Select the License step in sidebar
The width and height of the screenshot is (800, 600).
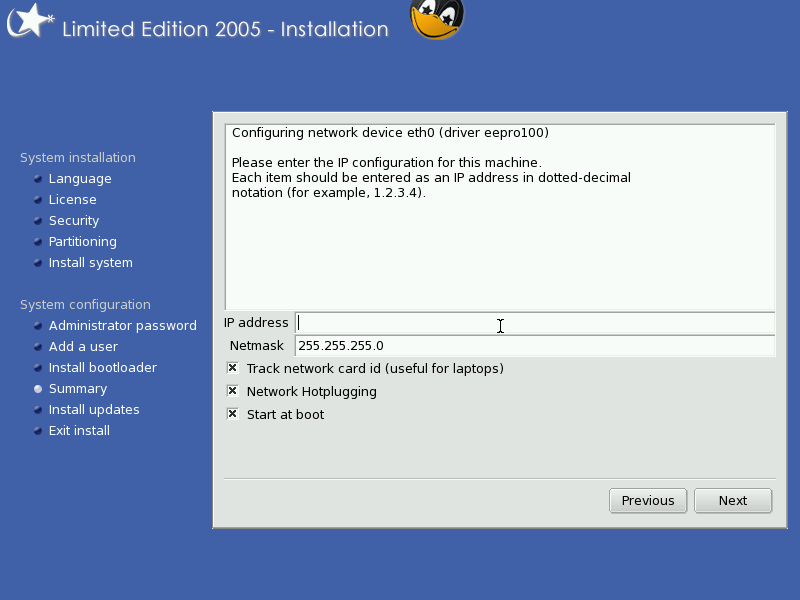pos(72,199)
